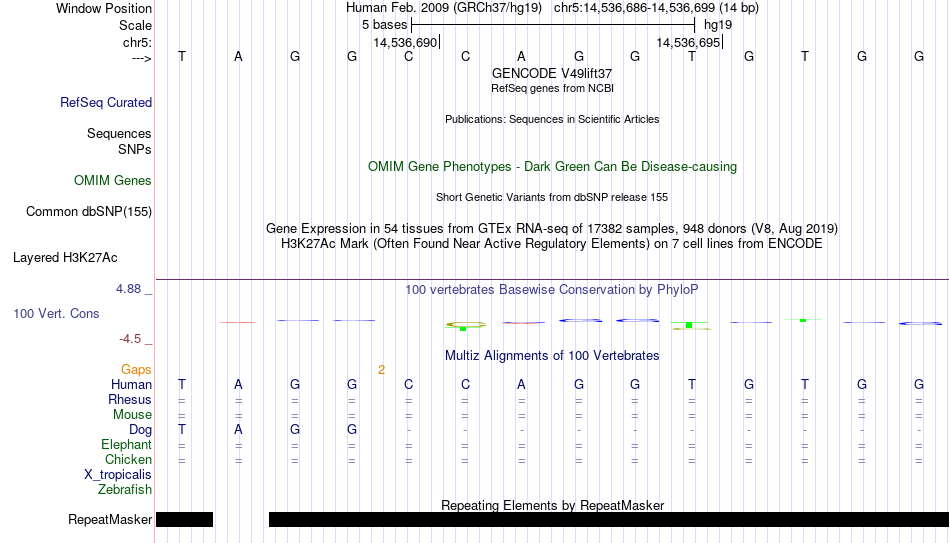Screen dimensions: 950x543
Task: Click the 14,536,690 position marker
Action: [x=407, y=42]
